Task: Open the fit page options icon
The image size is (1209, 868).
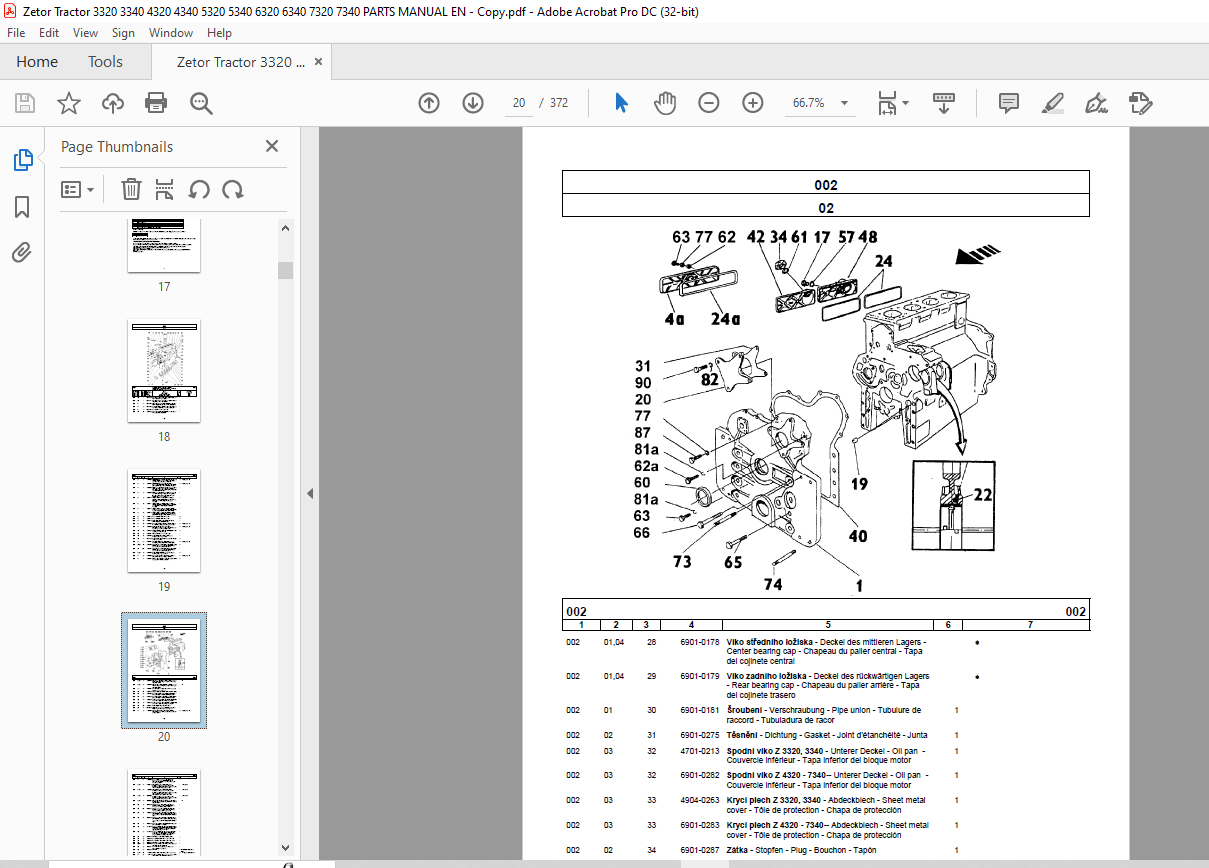Action: tap(887, 103)
